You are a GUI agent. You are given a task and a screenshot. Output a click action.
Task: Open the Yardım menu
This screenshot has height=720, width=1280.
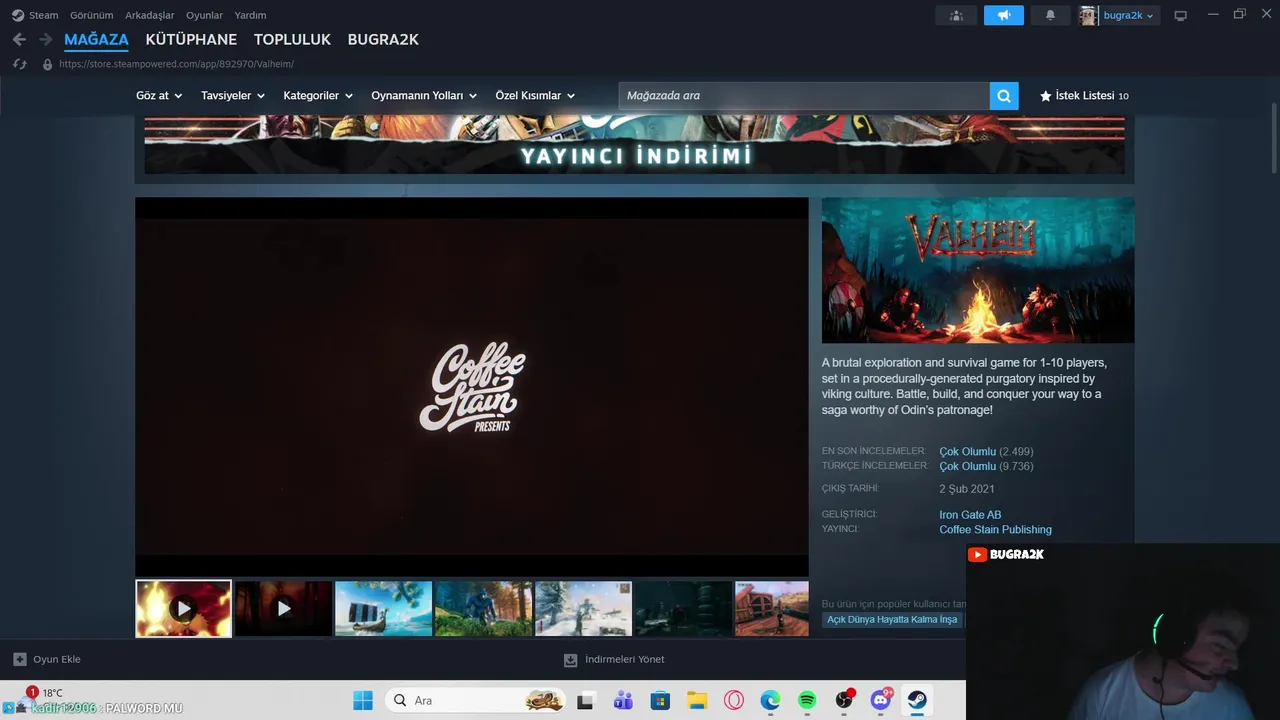pos(250,15)
